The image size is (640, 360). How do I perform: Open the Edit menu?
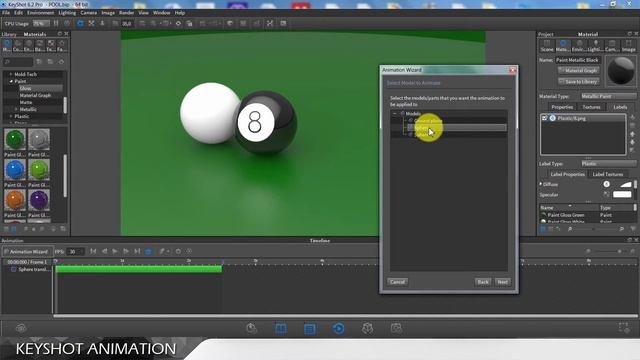[18, 13]
